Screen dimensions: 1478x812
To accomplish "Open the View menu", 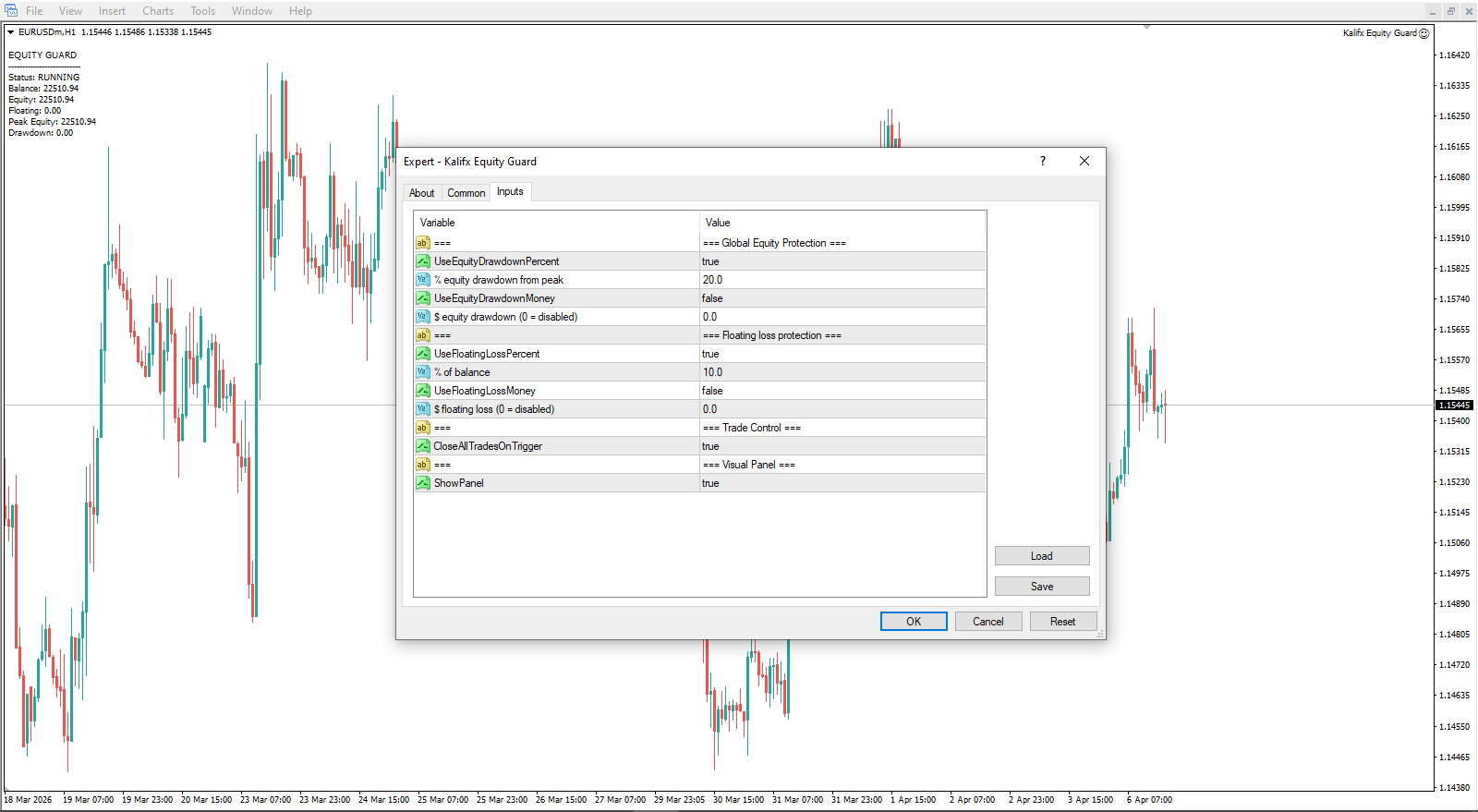I will [70, 11].
